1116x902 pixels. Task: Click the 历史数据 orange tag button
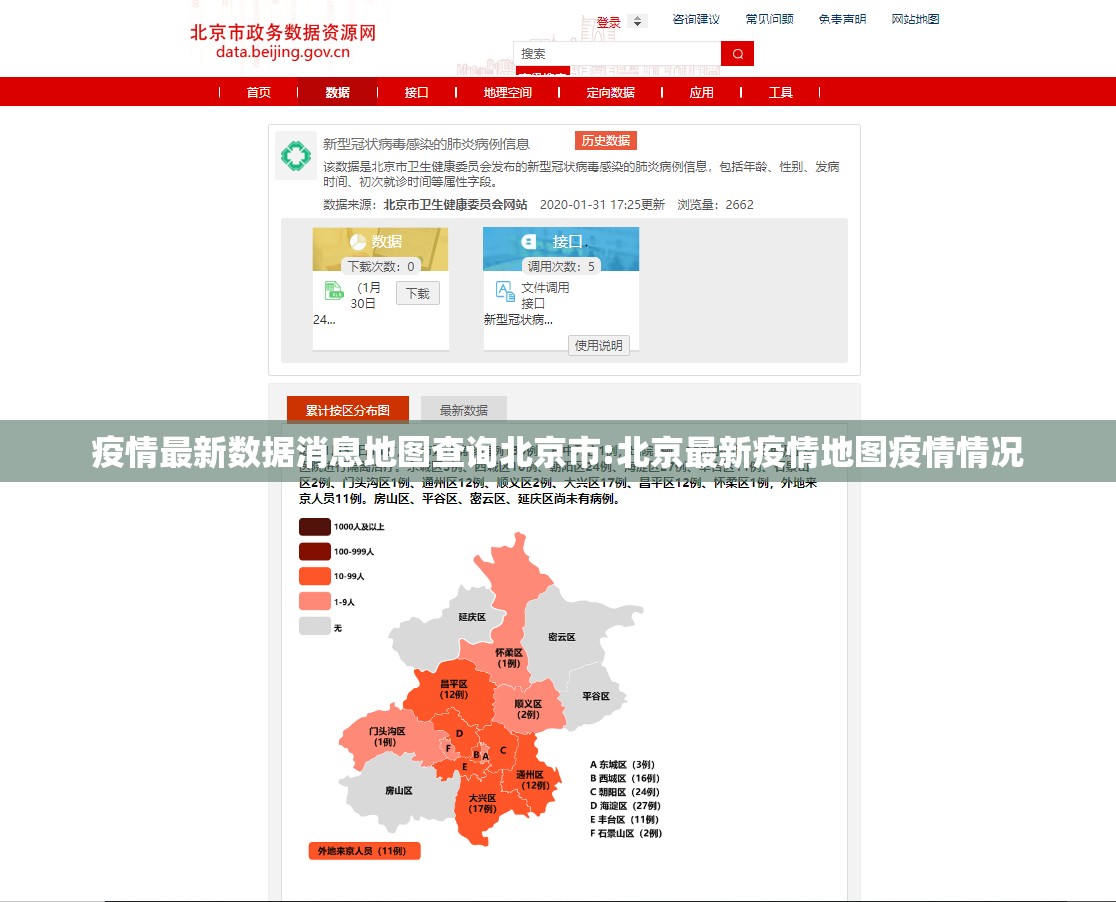coord(605,141)
